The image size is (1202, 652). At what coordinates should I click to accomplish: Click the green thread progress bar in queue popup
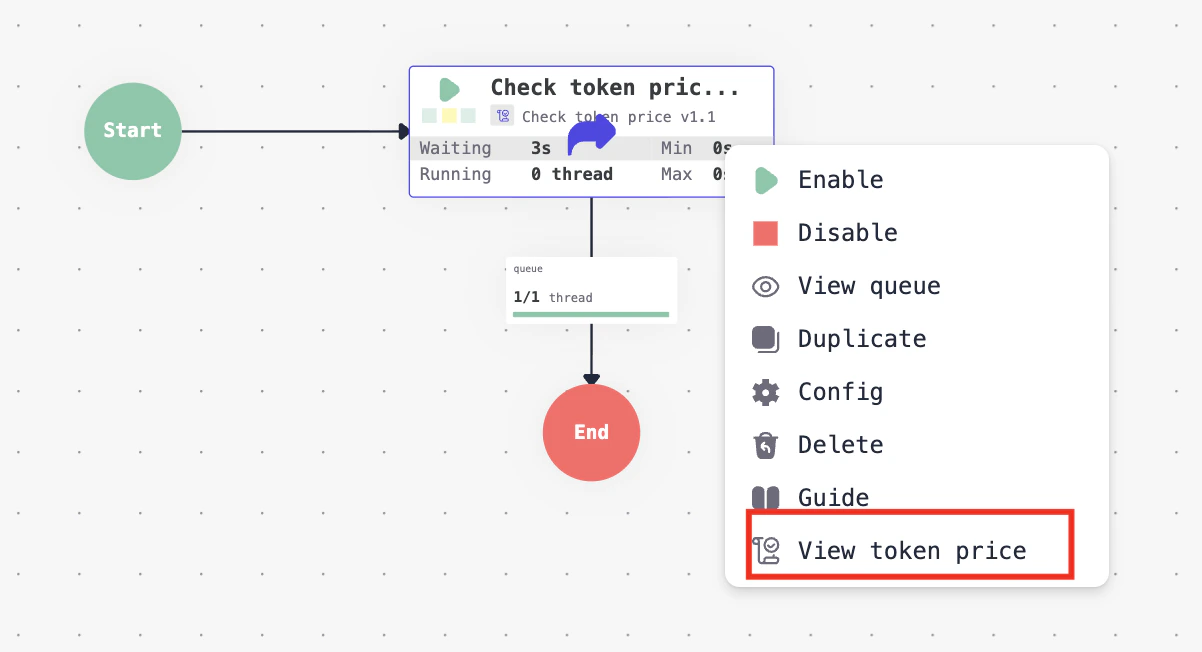591,314
